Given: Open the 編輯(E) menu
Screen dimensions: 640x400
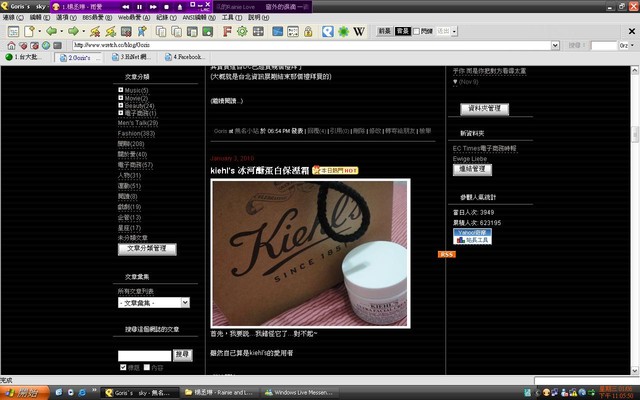Looking at the screenshot, I should pos(40,18).
